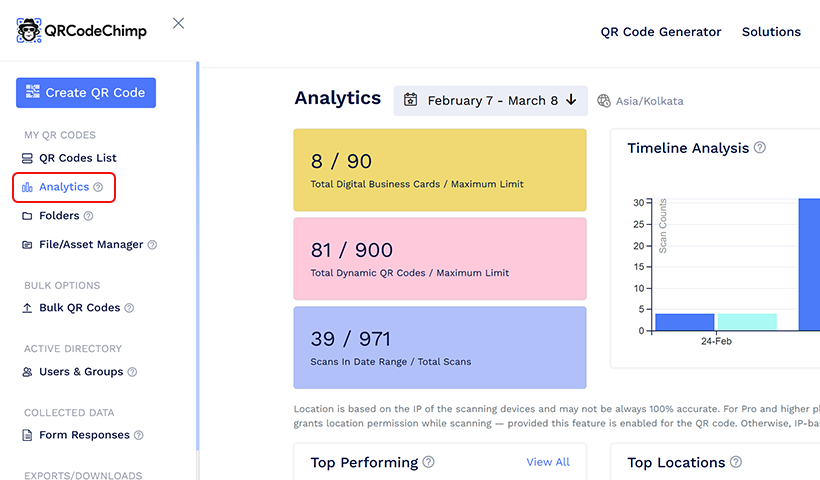Open the Analytics sidebar item
Viewport: 820px width, 480px height.
[x=63, y=187]
